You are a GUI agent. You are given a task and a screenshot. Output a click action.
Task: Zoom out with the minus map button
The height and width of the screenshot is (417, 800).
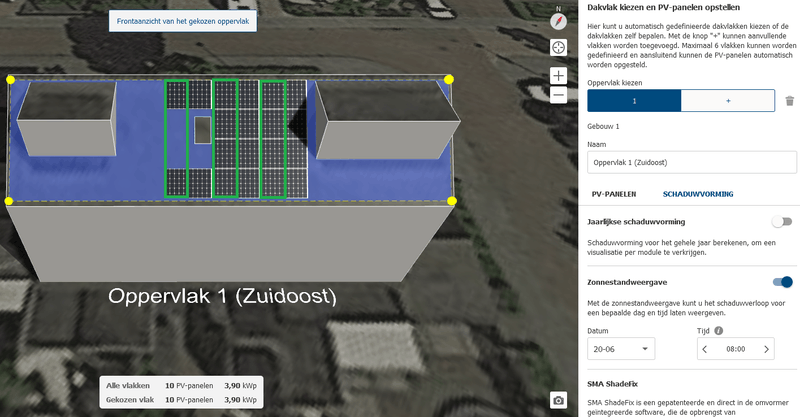coord(559,95)
